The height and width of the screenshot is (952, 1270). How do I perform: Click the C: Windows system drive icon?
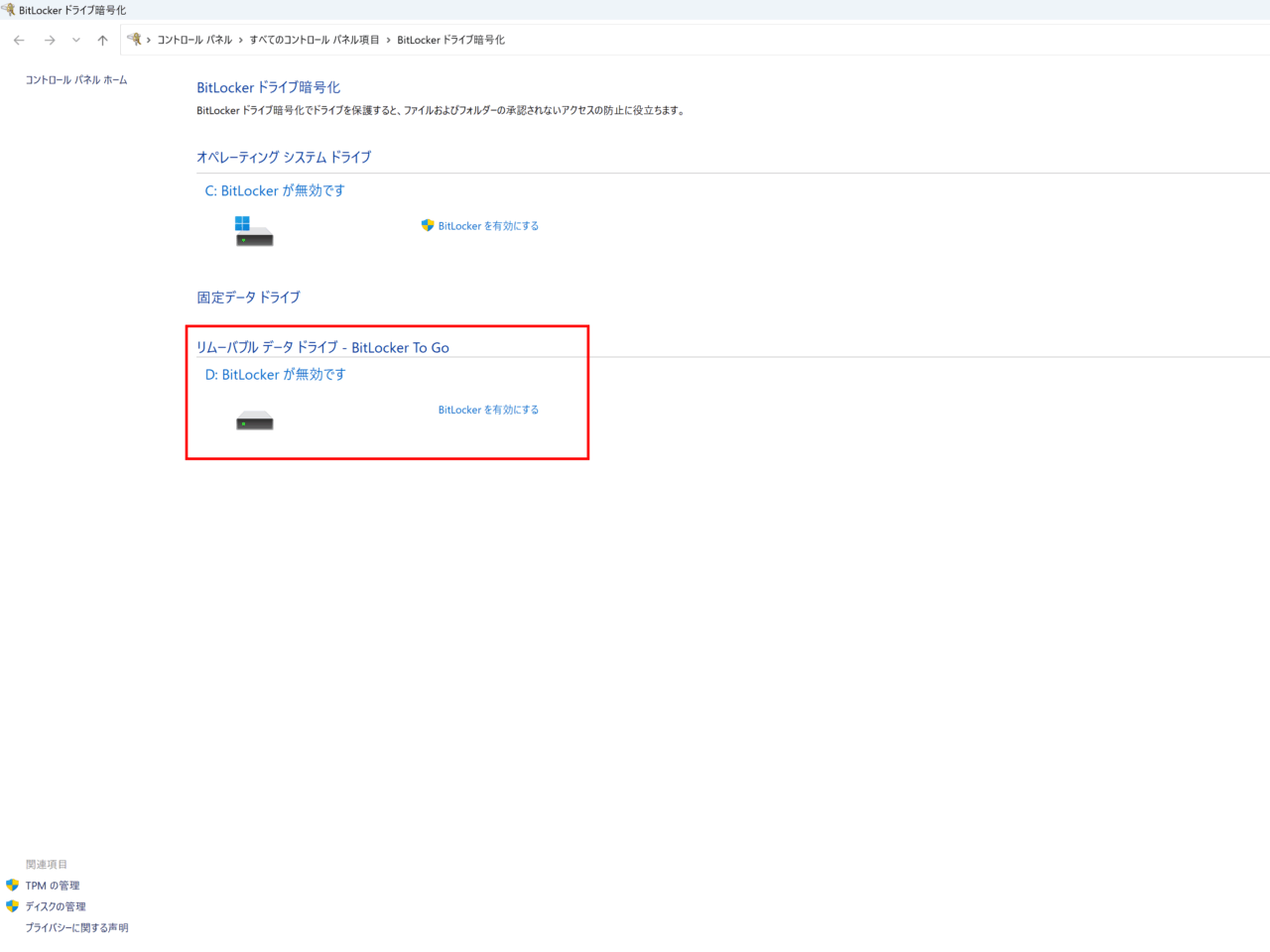[254, 232]
